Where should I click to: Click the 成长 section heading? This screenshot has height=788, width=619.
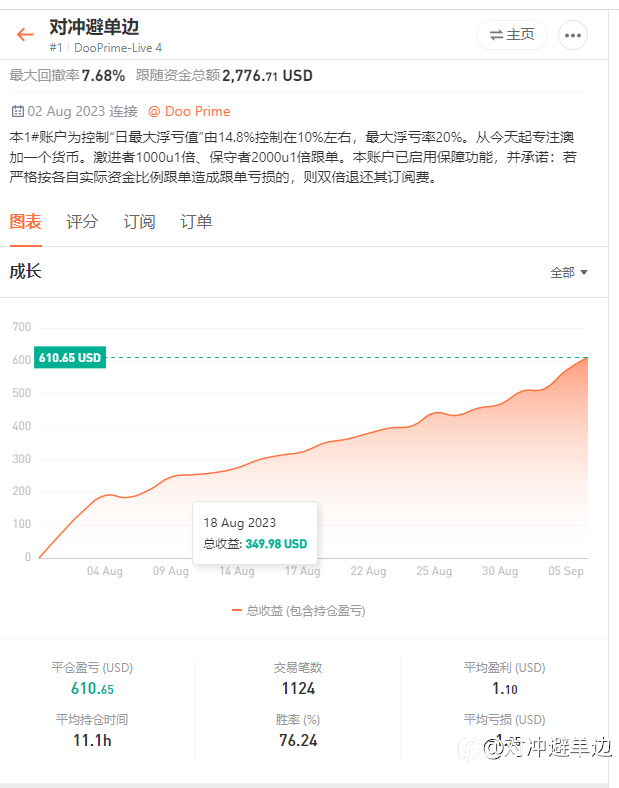point(26,271)
